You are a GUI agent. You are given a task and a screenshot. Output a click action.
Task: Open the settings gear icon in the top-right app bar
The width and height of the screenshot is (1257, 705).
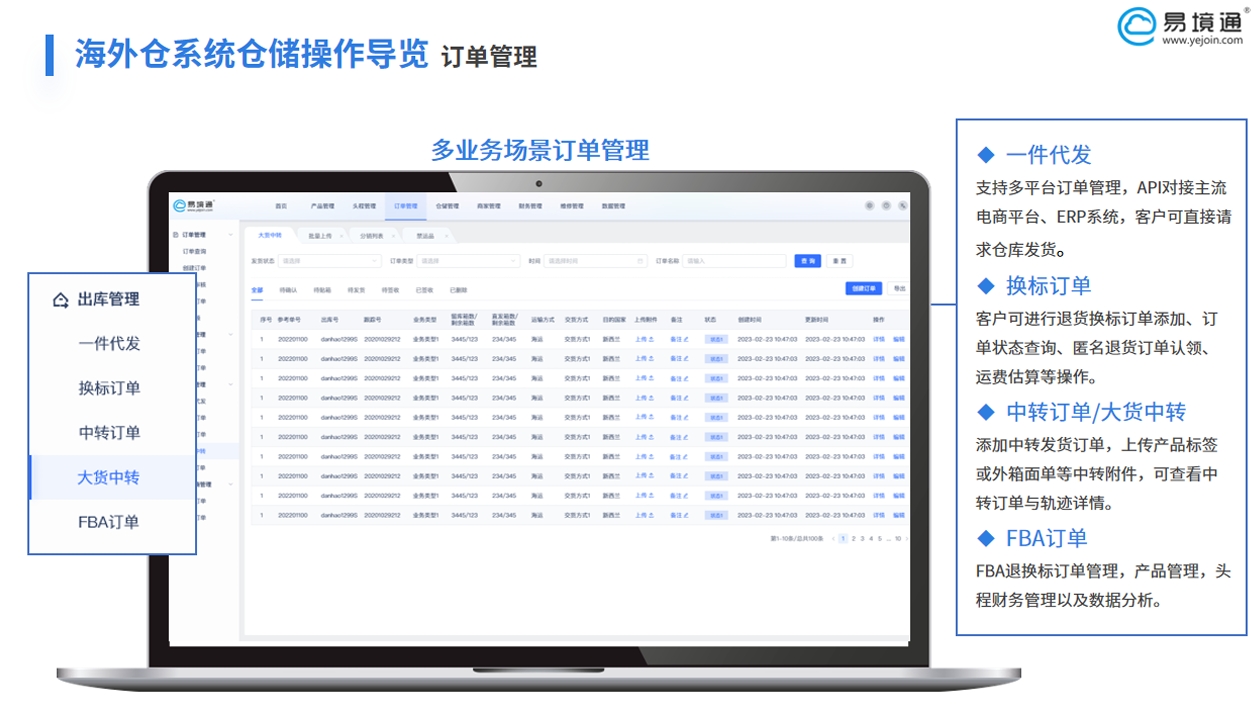(870, 204)
